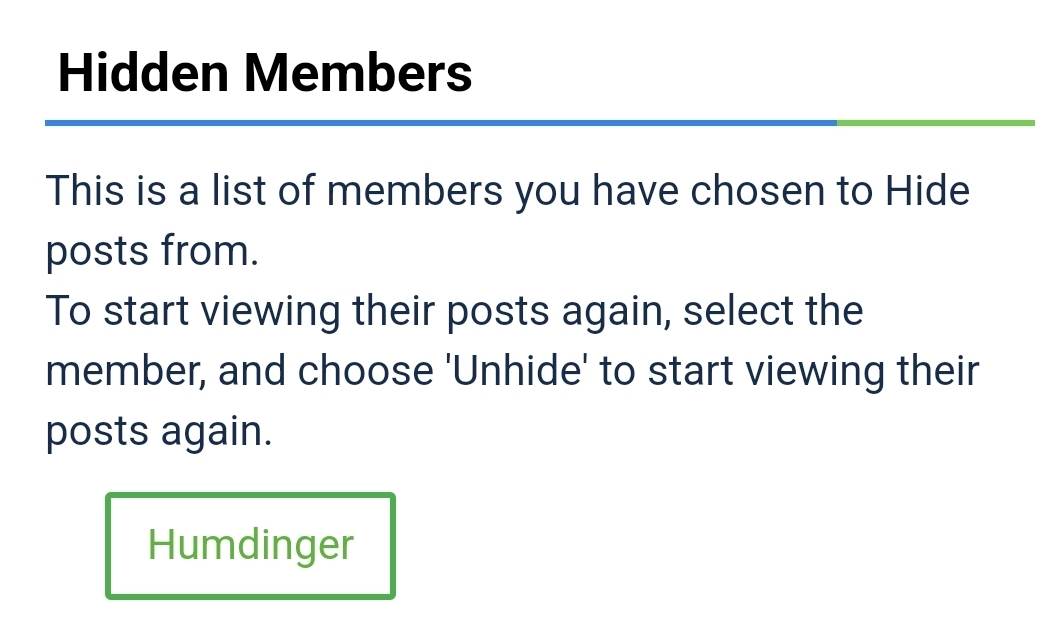The height and width of the screenshot is (628, 1045).
Task: Click the Humdinger member button
Action: click(x=250, y=546)
